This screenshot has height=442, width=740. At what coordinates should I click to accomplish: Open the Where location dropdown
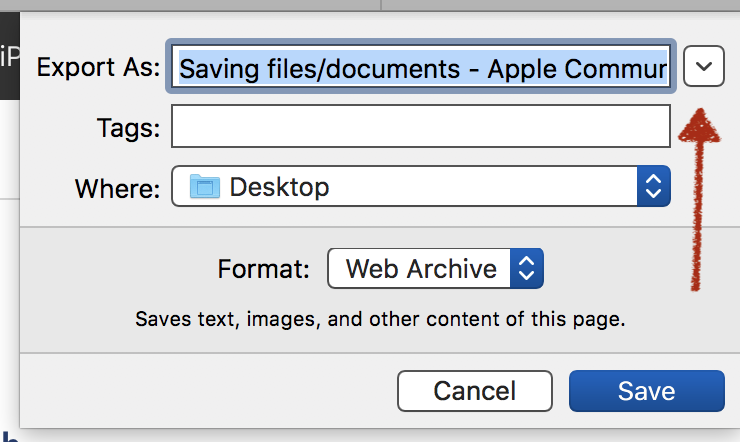[420, 186]
